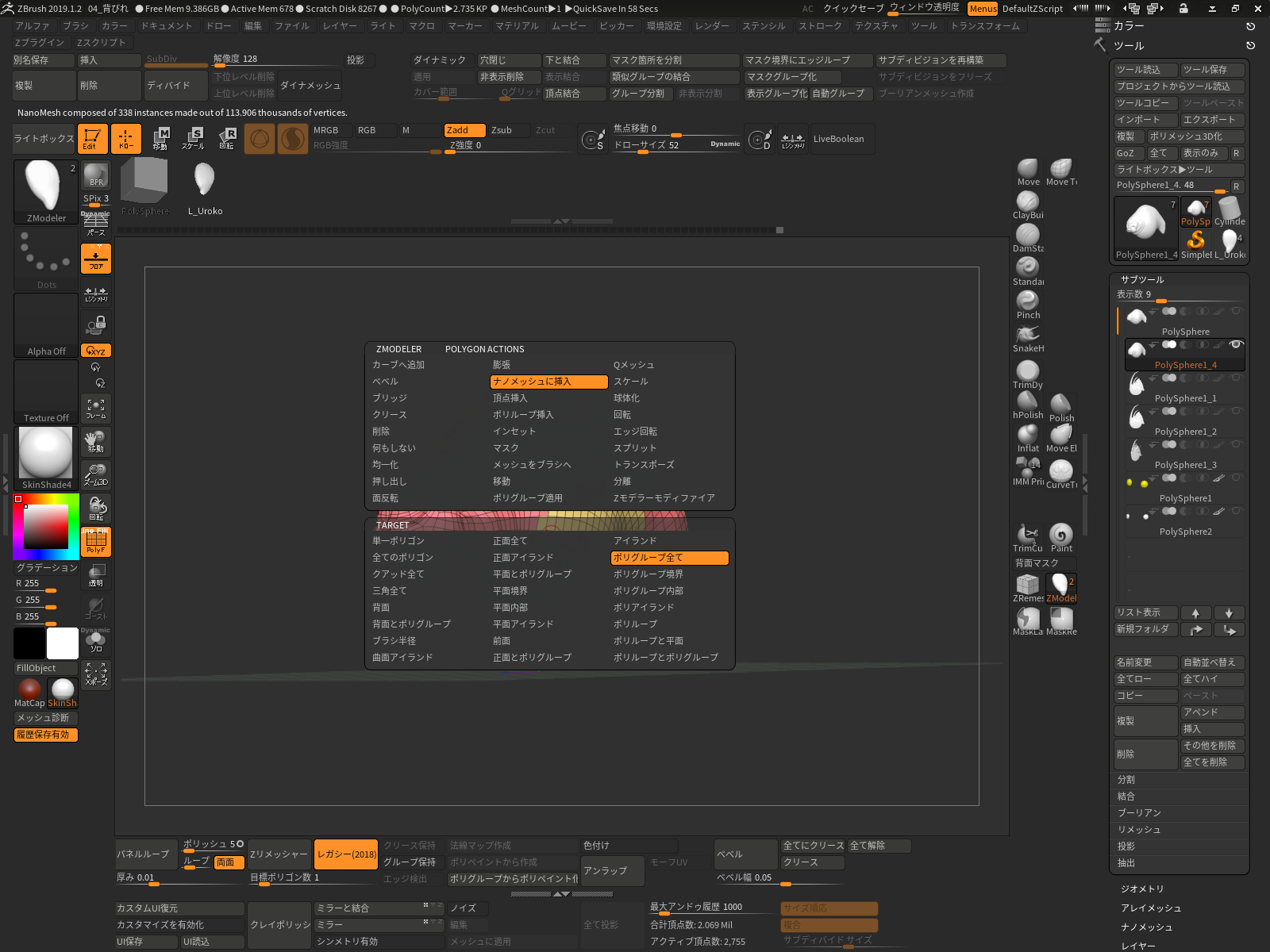The height and width of the screenshot is (952, 1270).
Task: Toggle the レガシー(2018) ZRemesher option
Action: pyautogui.click(x=346, y=854)
